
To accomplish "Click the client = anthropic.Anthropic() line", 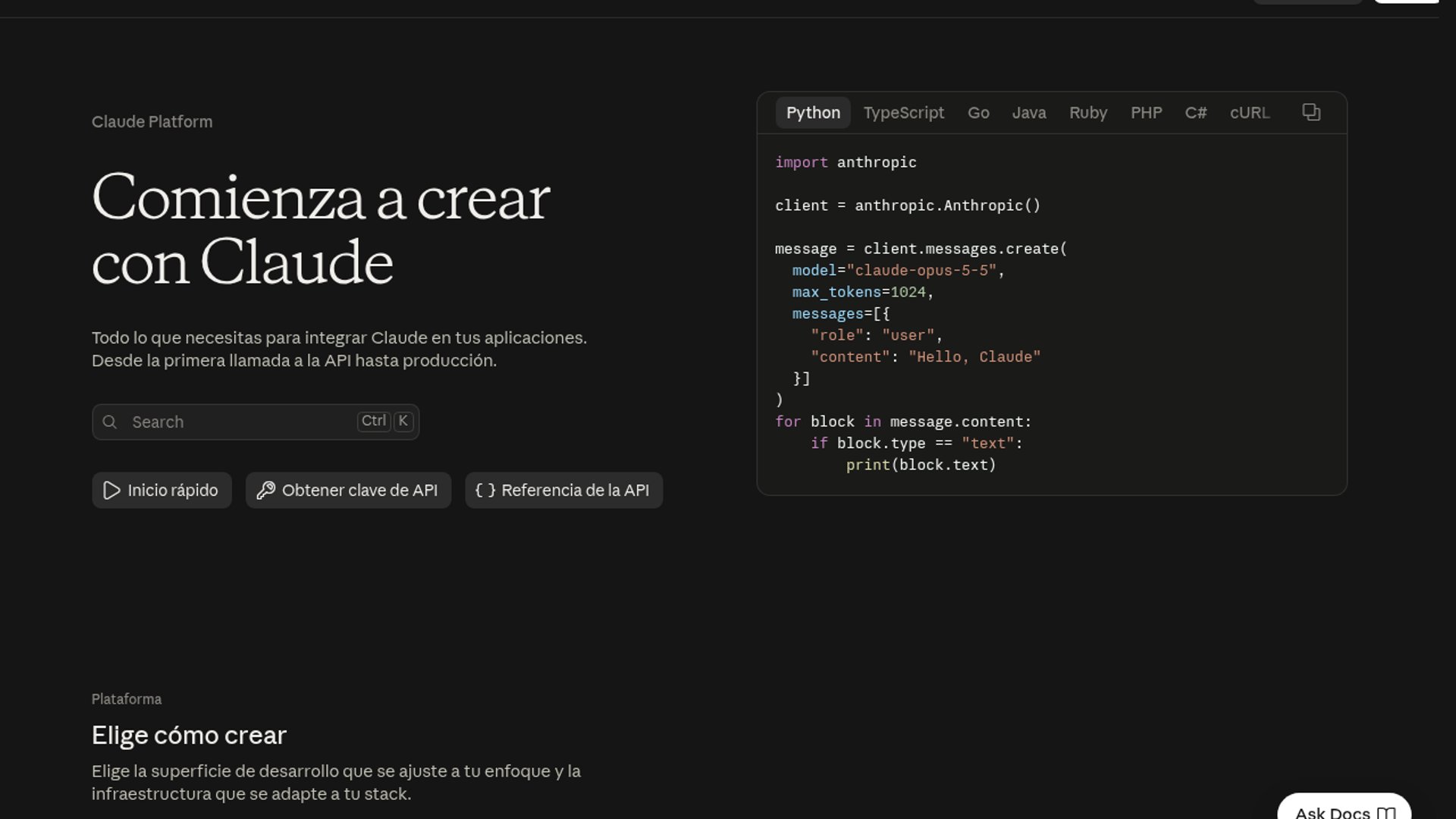I will point(908,206).
